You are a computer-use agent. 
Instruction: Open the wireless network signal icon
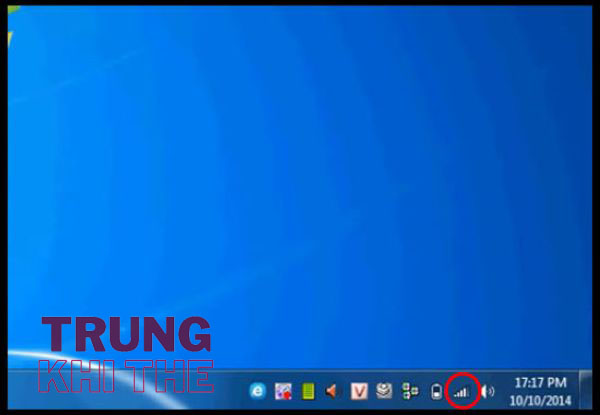462,392
